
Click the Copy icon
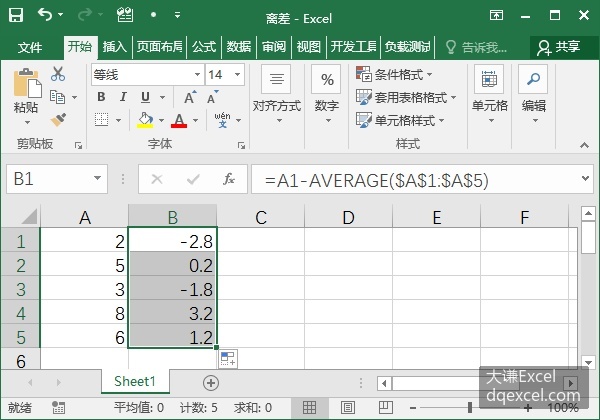[57, 97]
